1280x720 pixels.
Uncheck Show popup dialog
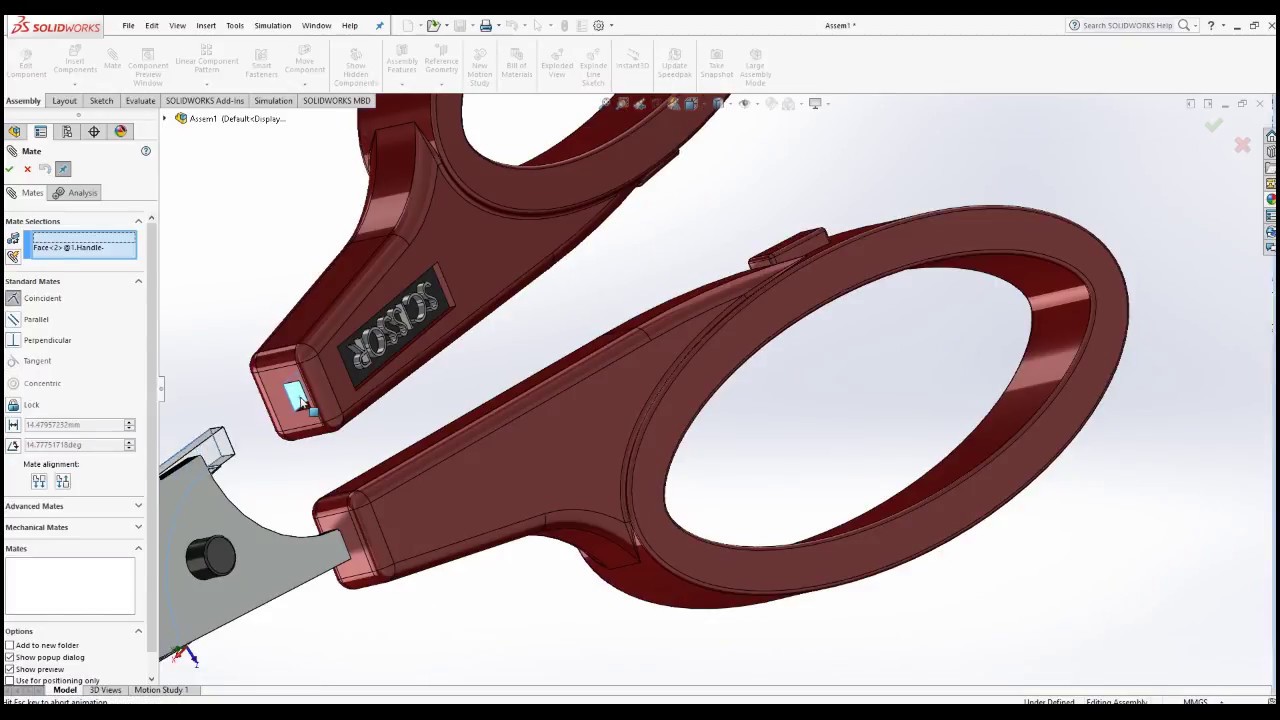10,658
